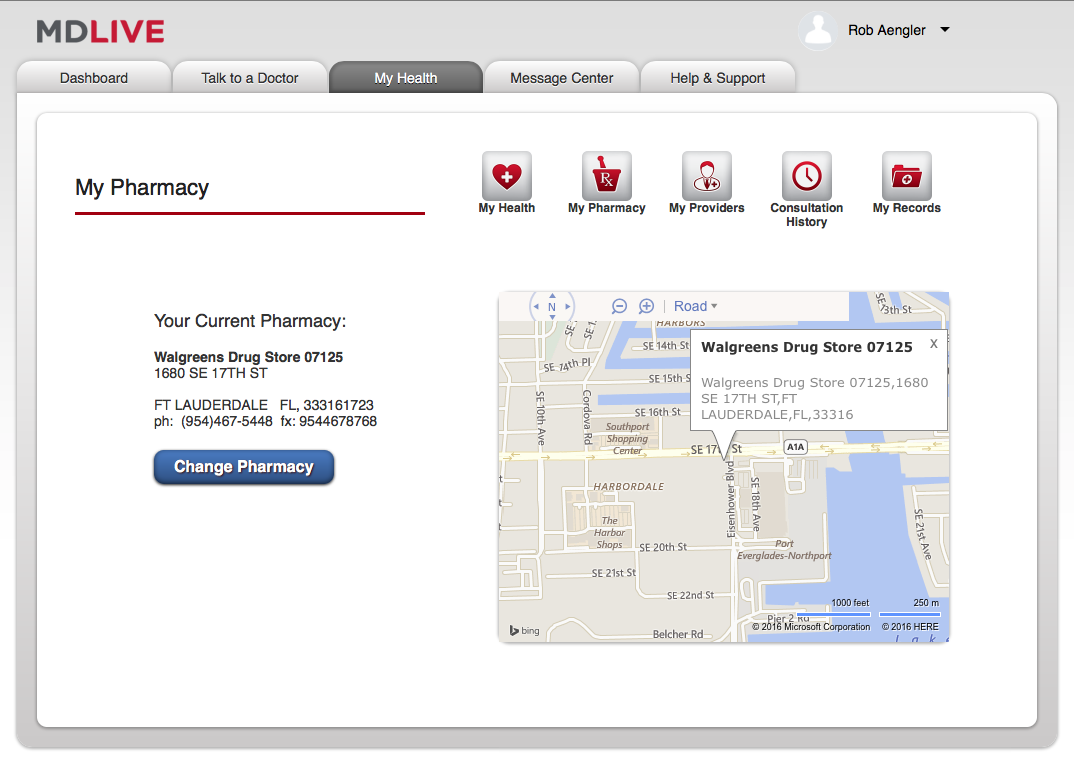Click the '1000 feet' map scale

(850, 603)
